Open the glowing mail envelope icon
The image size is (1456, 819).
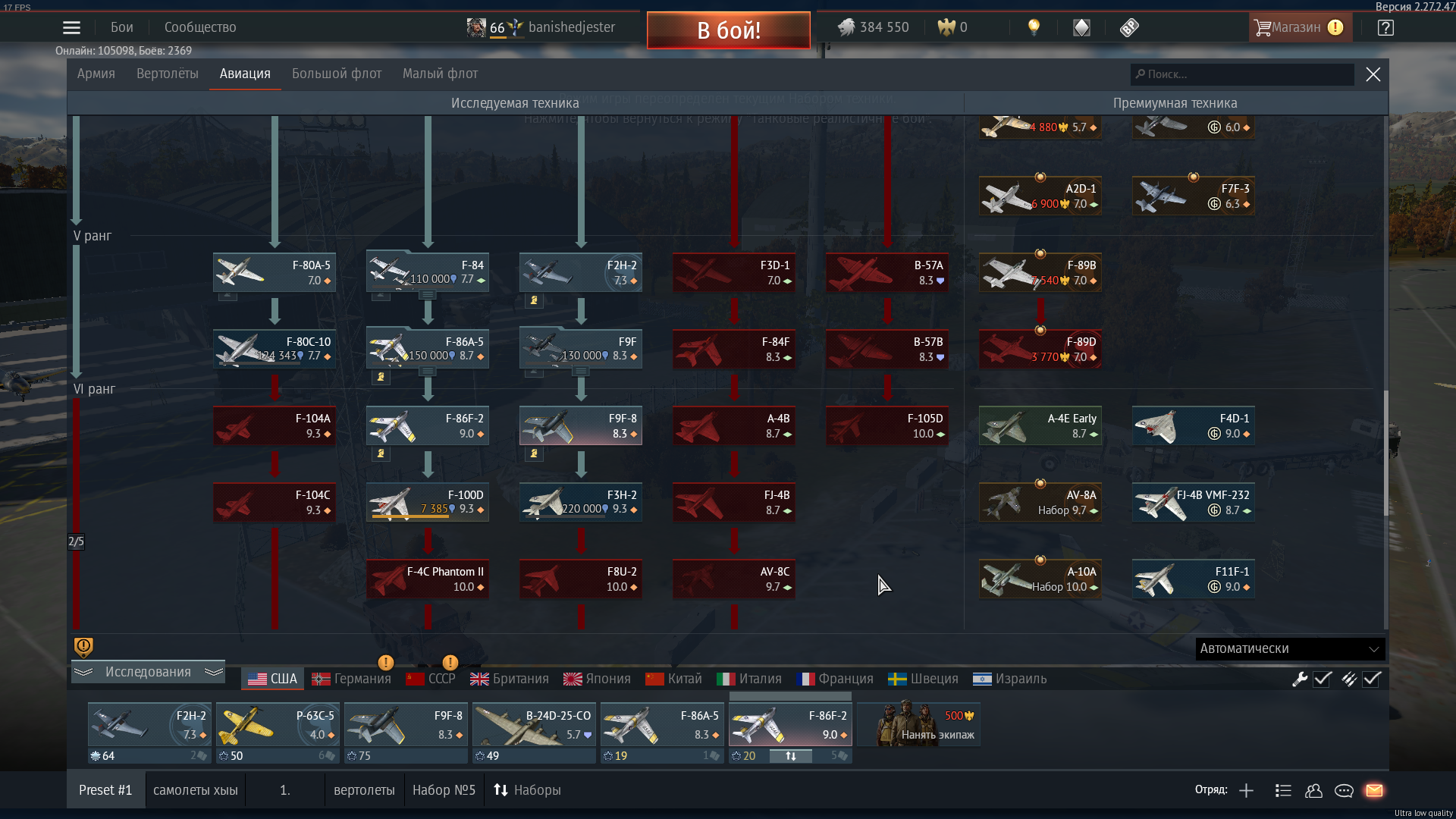(x=1374, y=791)
